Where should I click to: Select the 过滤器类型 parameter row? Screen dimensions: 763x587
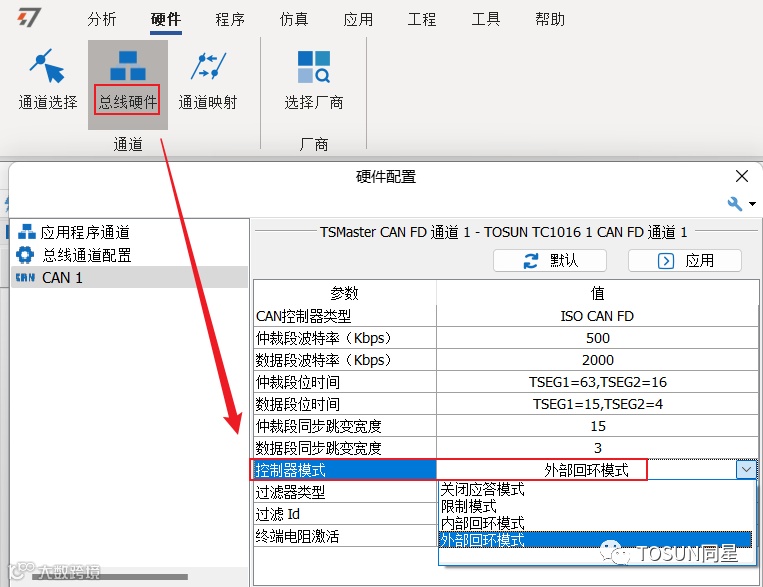click(x=345, y=492)
